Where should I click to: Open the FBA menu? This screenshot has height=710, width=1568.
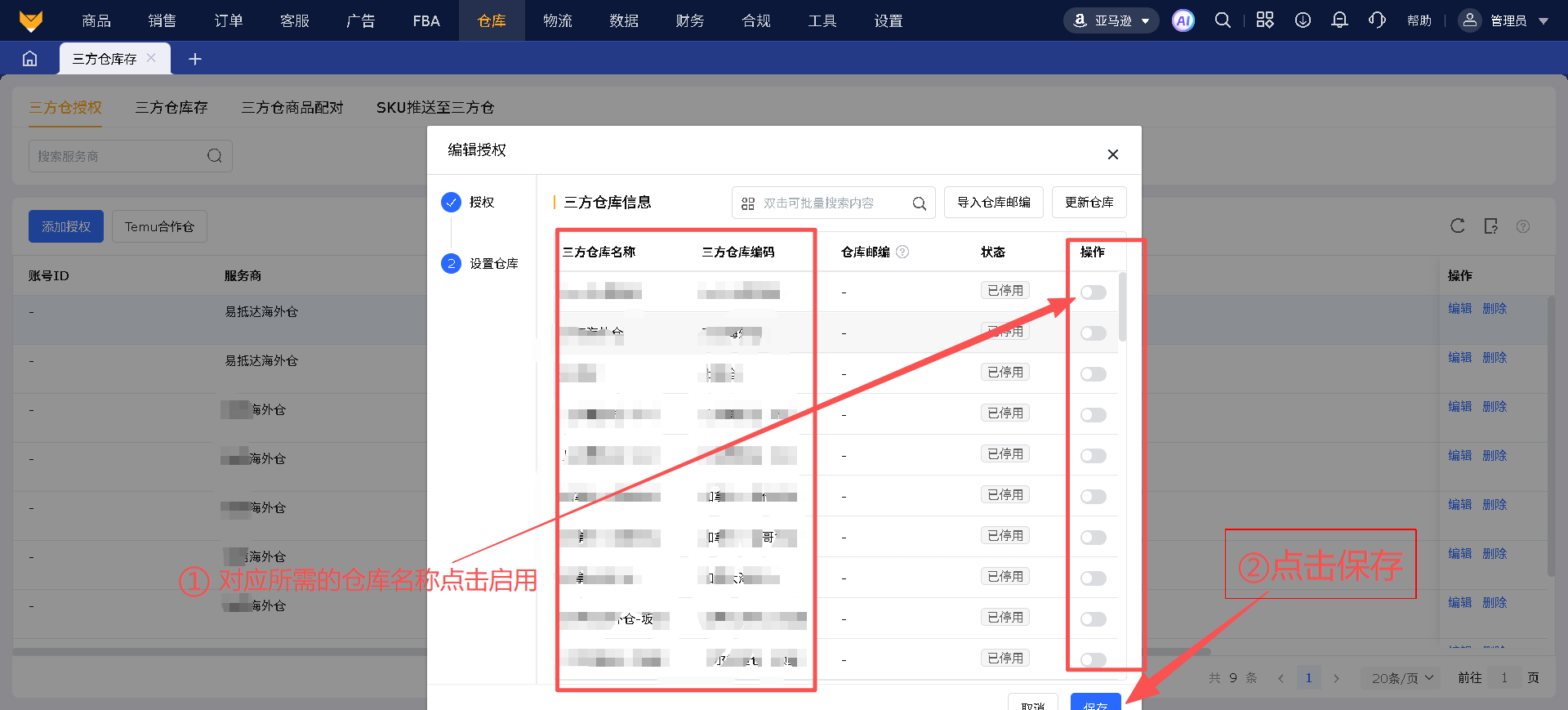[x=426, y=20]
